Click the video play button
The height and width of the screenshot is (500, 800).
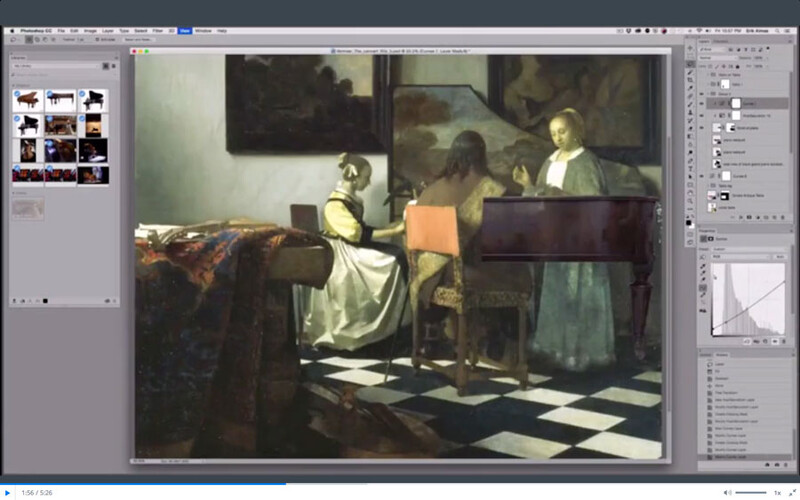coord(7,493)
